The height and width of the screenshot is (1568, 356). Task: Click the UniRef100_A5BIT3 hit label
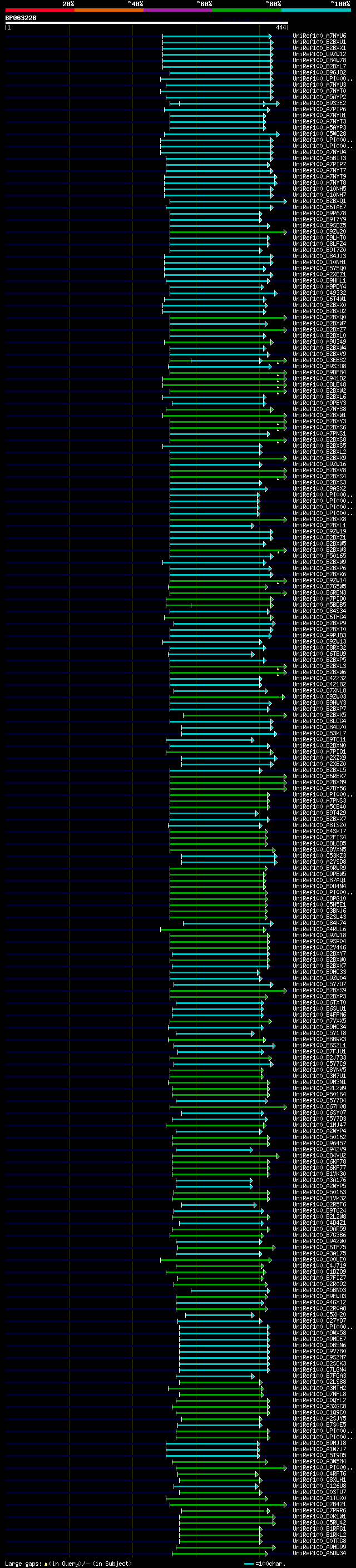(x=319, y=159)
